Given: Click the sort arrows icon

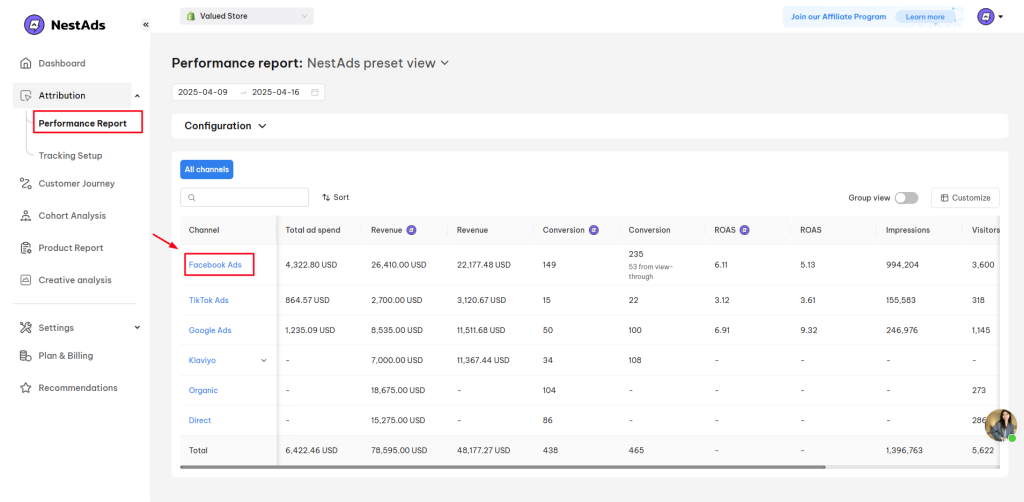Looking at the screenshot, I should pyautogui.click(x=326, y=197).
